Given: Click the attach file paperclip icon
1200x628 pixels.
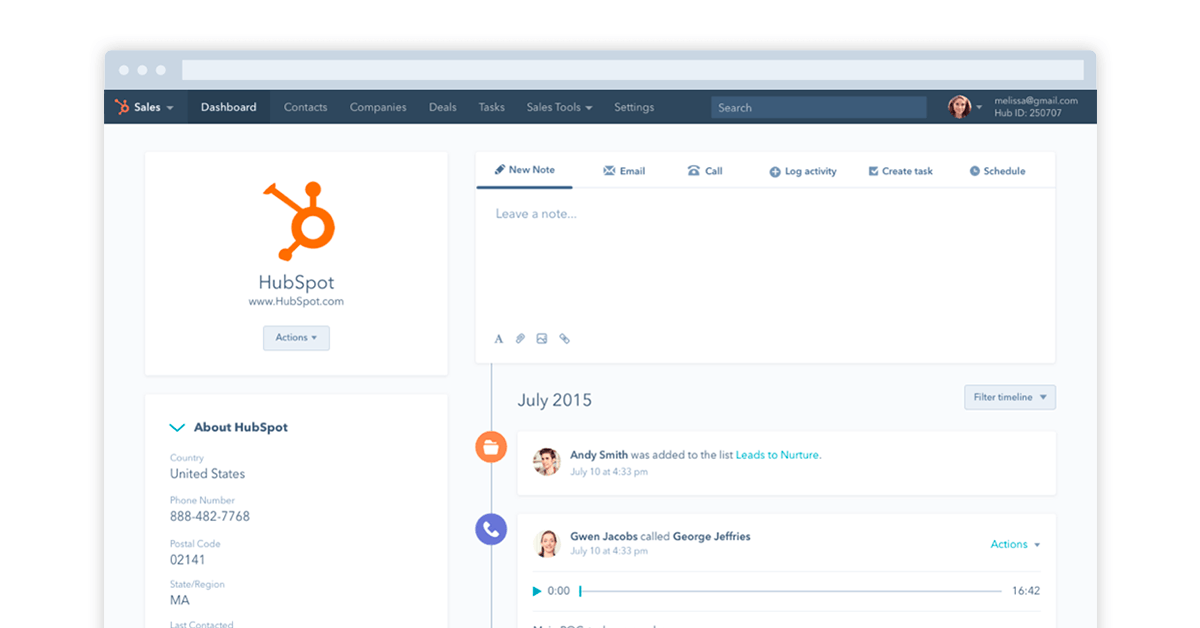Looking at the screenshot, I should (x=520, y=339).
